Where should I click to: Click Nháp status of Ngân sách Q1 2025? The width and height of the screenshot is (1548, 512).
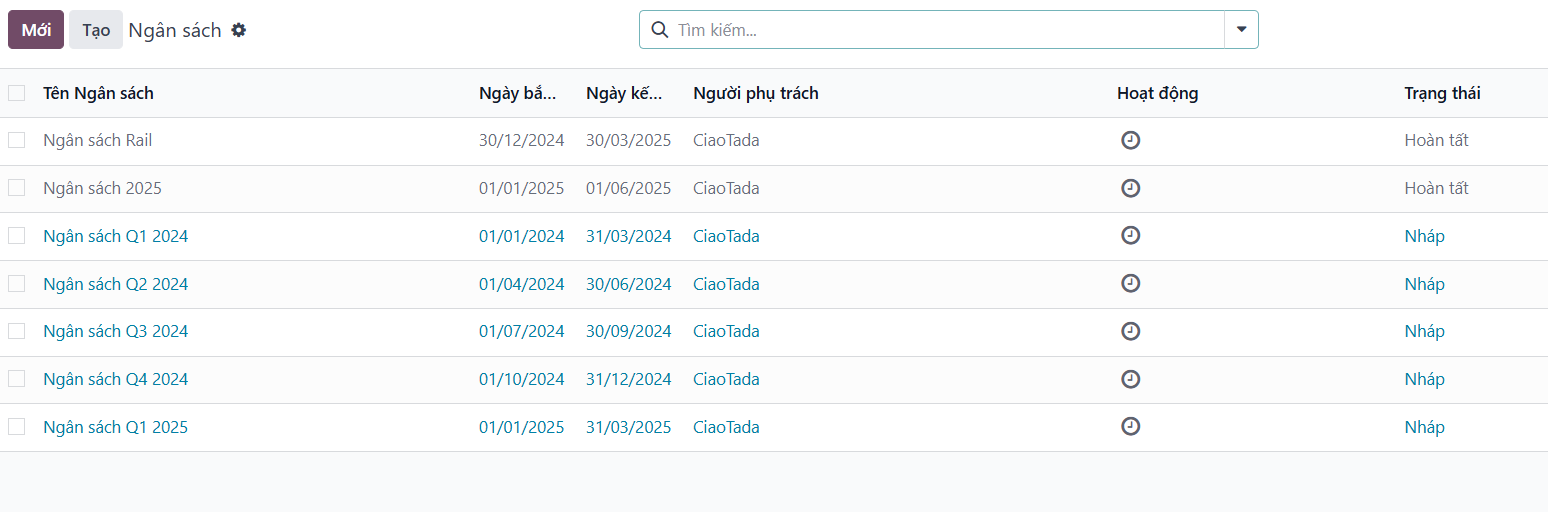click(x=1424, y=427)
